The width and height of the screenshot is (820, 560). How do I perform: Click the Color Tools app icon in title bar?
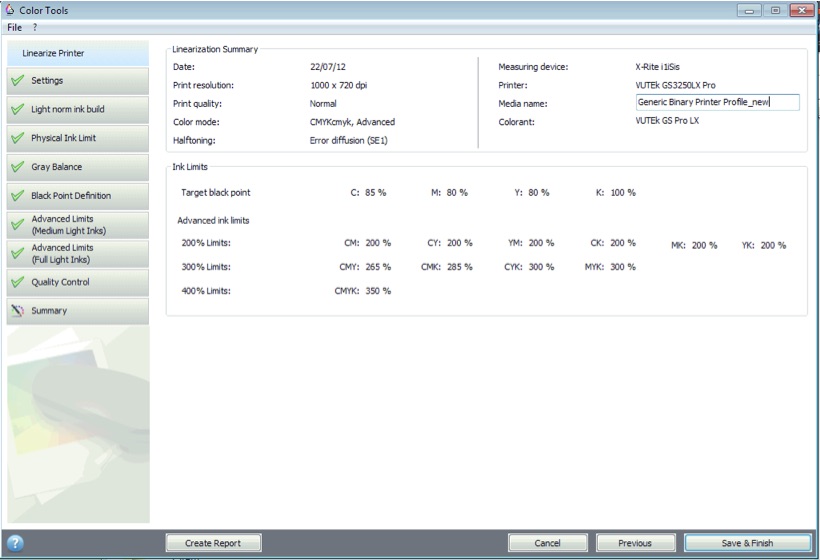coord(9,10)
